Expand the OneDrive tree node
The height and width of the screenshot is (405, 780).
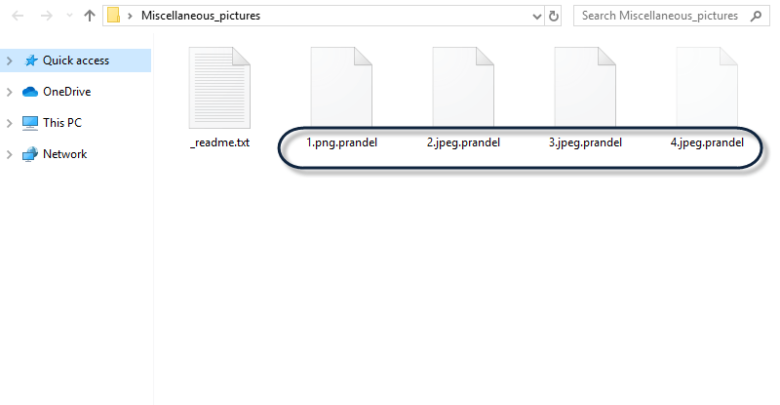(9, 92)
